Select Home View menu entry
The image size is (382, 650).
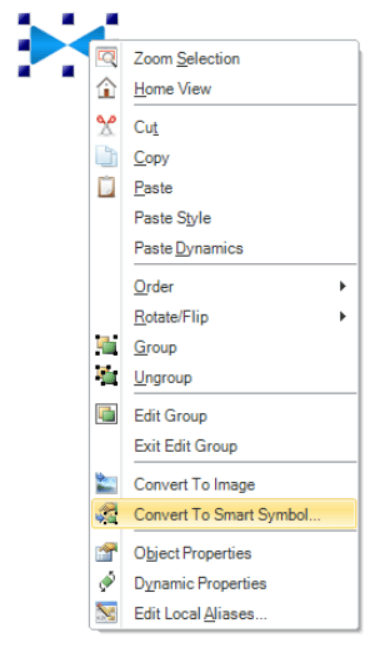(224, 89)
